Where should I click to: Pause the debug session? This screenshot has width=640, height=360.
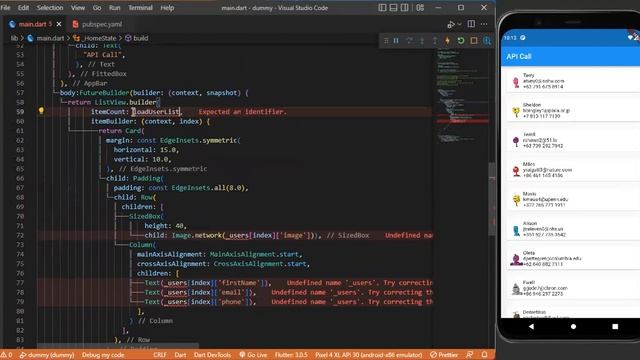(396, 40)
